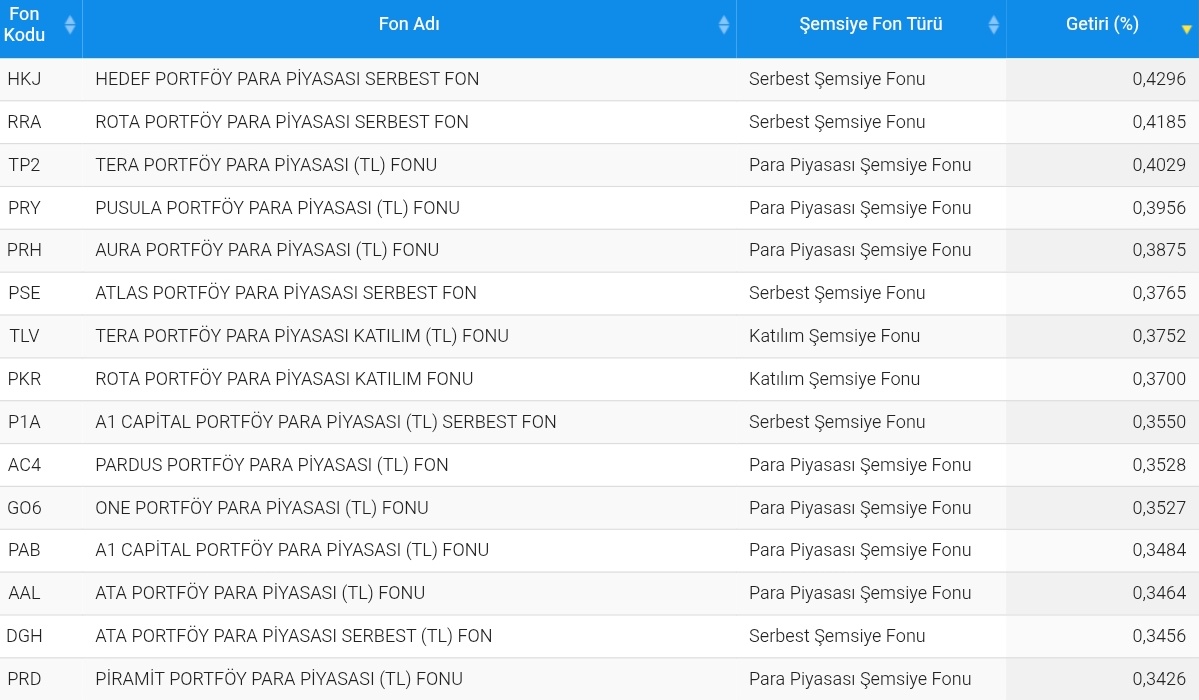Toggle Getiri (%) descending sort arrow

[x=1187, y=29]
